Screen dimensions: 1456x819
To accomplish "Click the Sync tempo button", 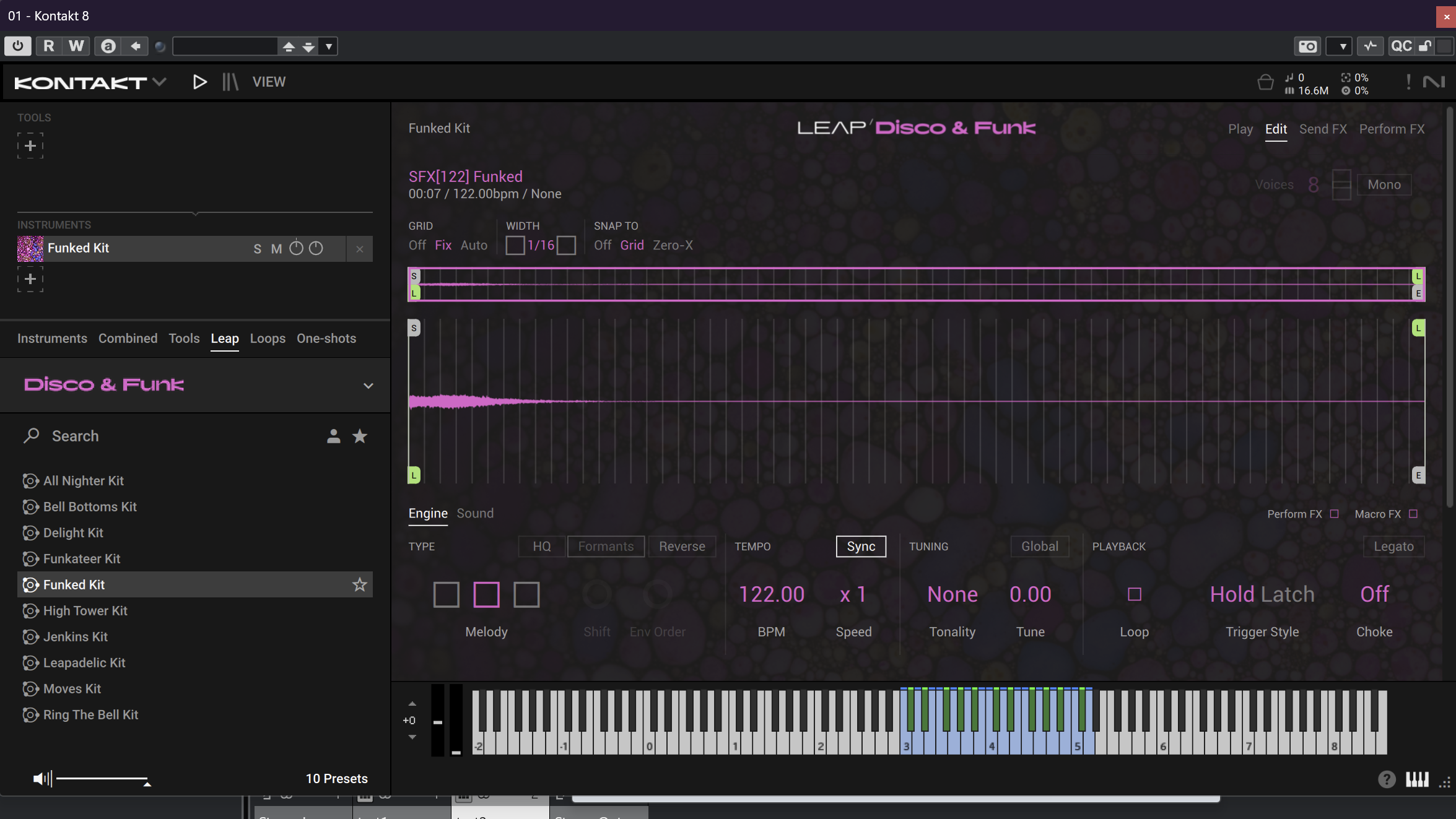I will [x=861, y=547].
